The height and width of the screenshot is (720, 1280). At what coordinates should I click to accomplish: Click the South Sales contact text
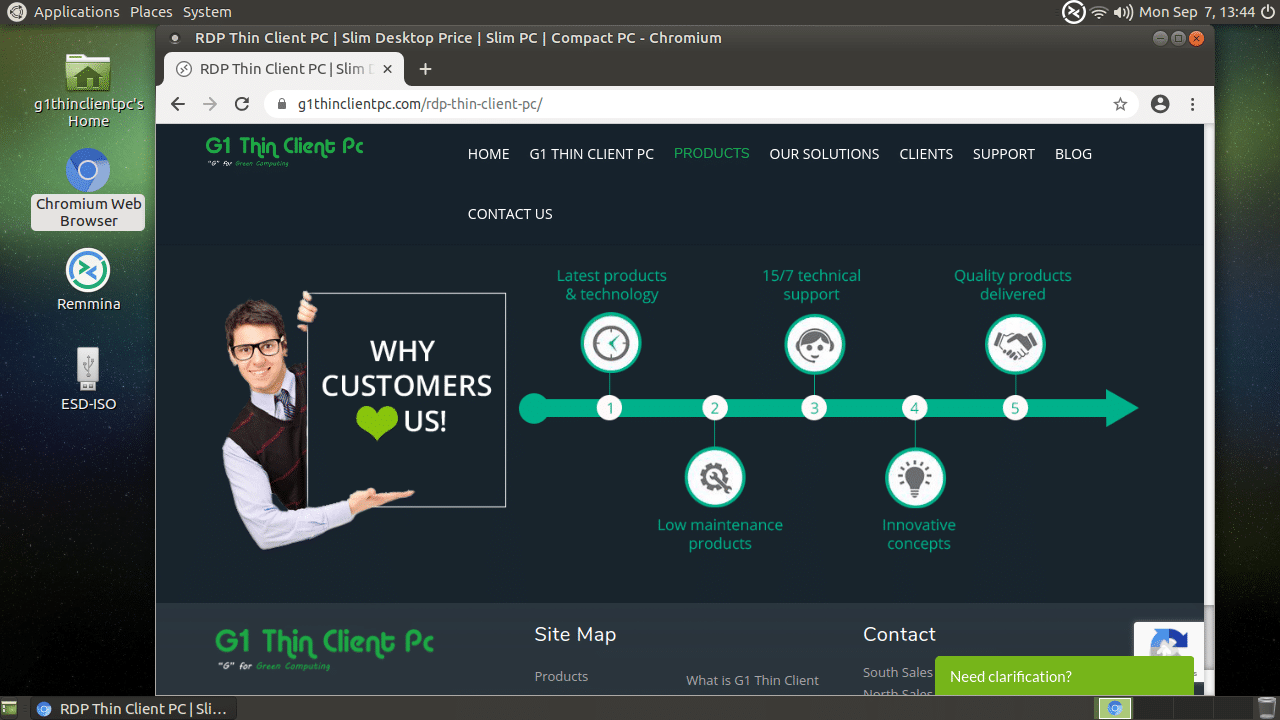click(x=897, y=672)
